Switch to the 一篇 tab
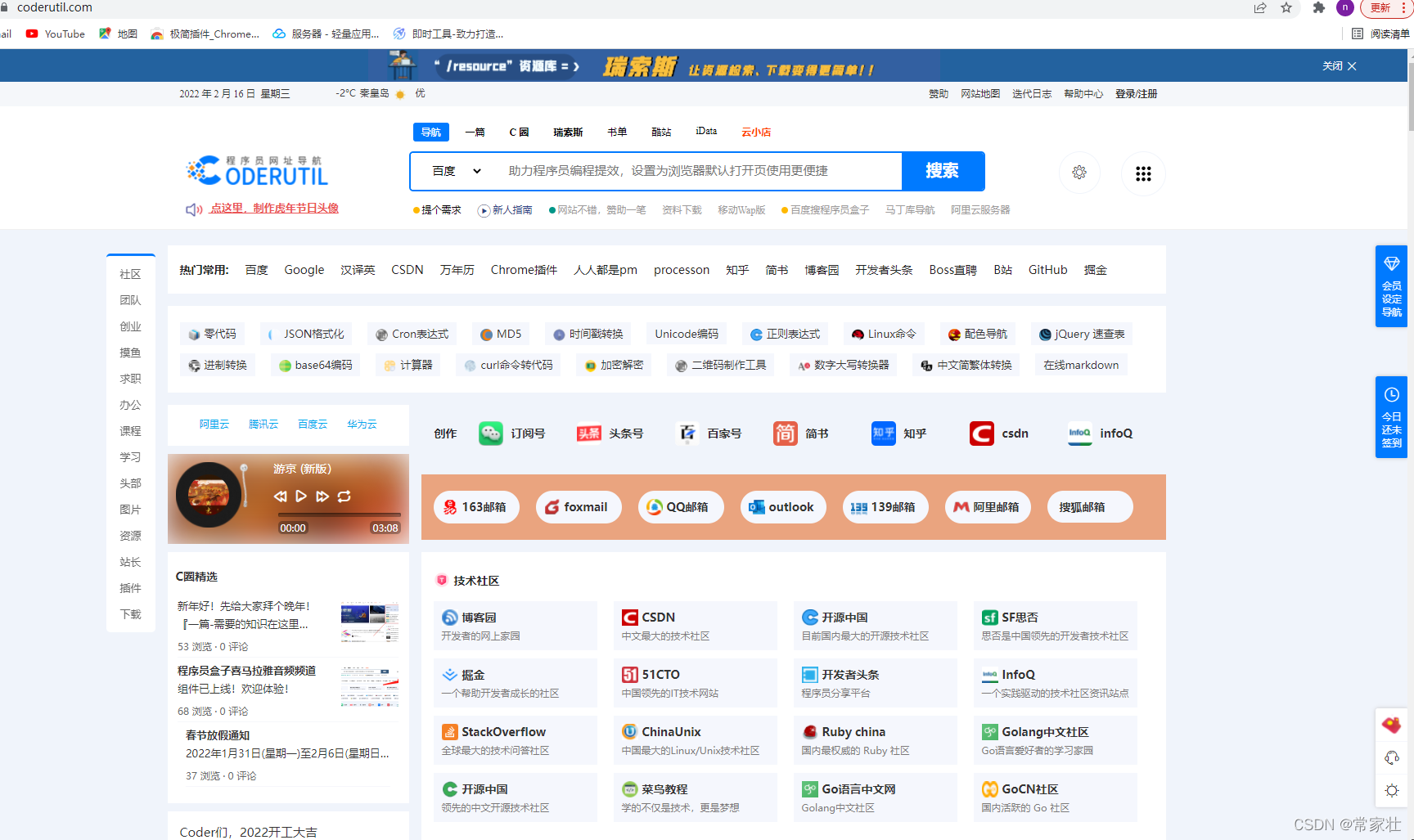 tap(475, 133)
